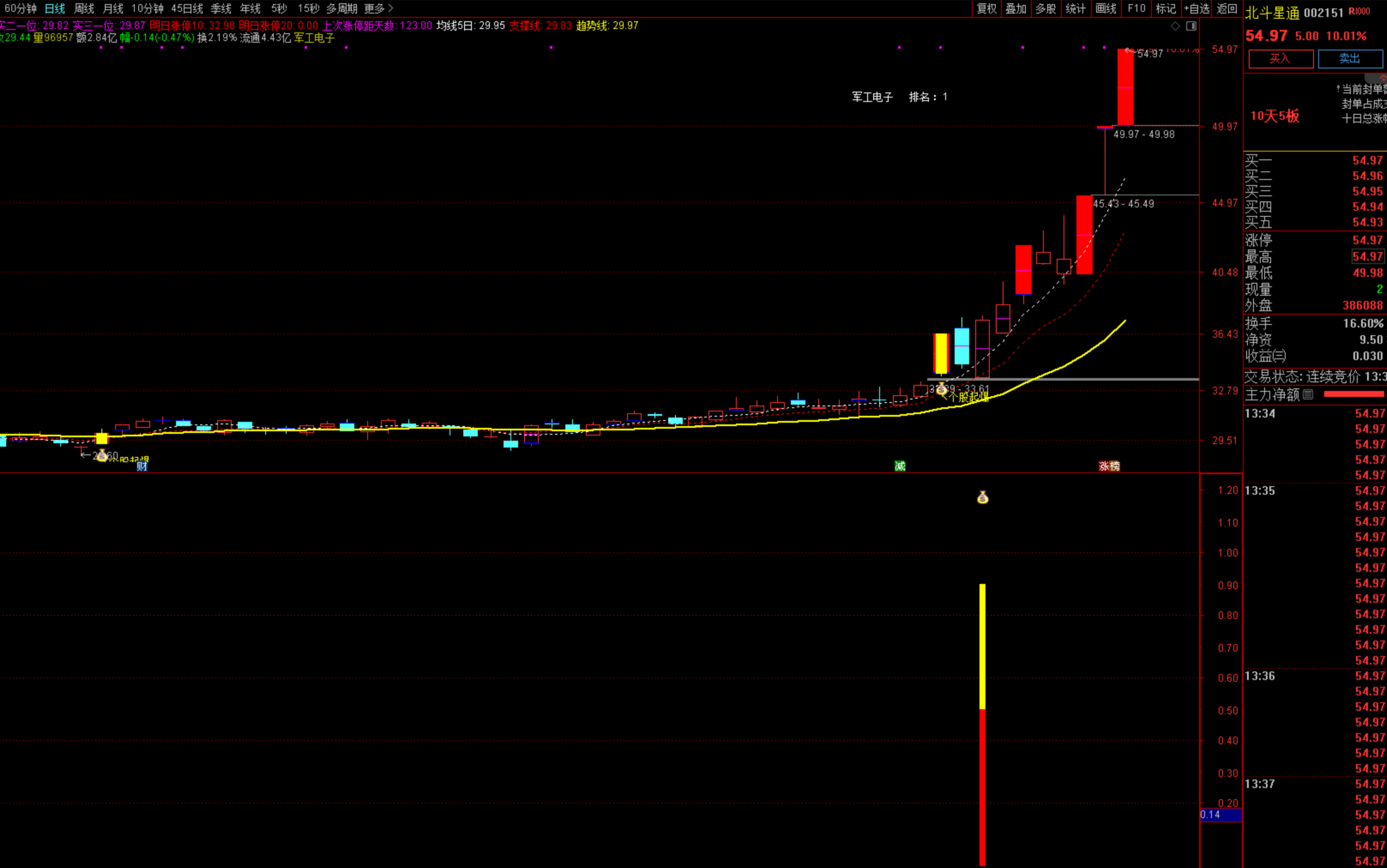Click the 主力净额 list icon
This screenshot has height=868, width=1387.
pos(1308,394)
